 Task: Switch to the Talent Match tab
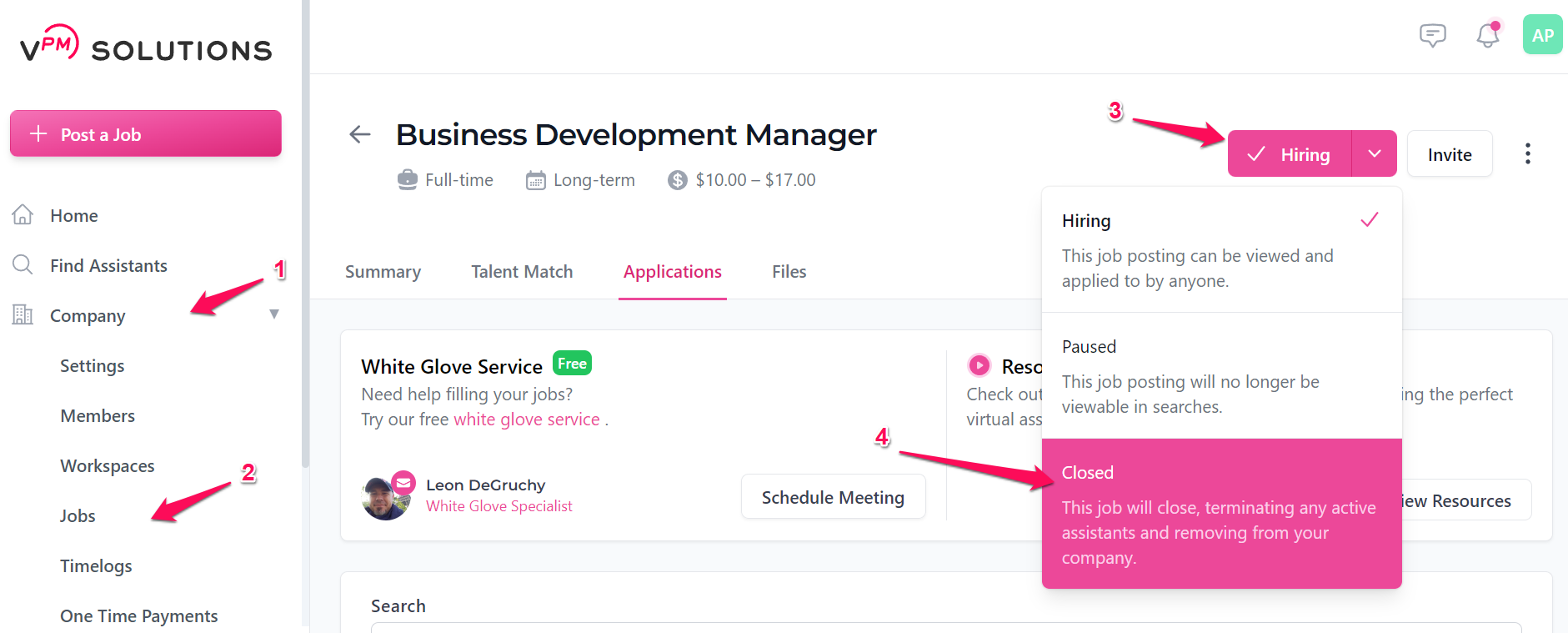click(522, 271)
